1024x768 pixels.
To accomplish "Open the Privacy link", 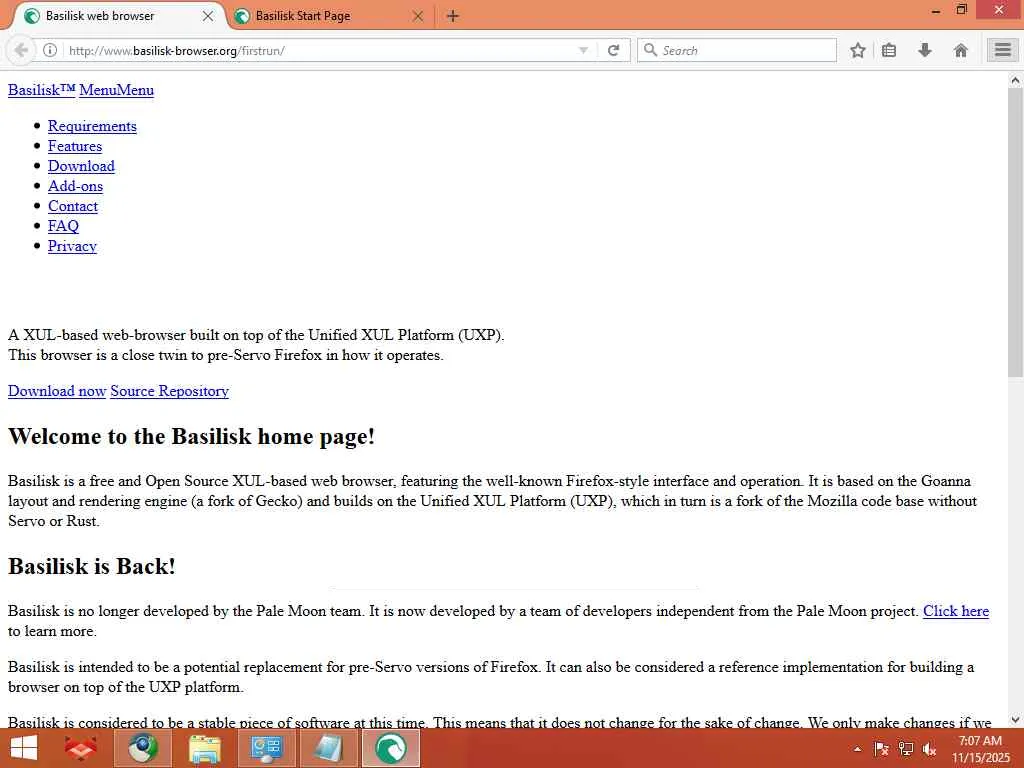I will click(72, 246).
